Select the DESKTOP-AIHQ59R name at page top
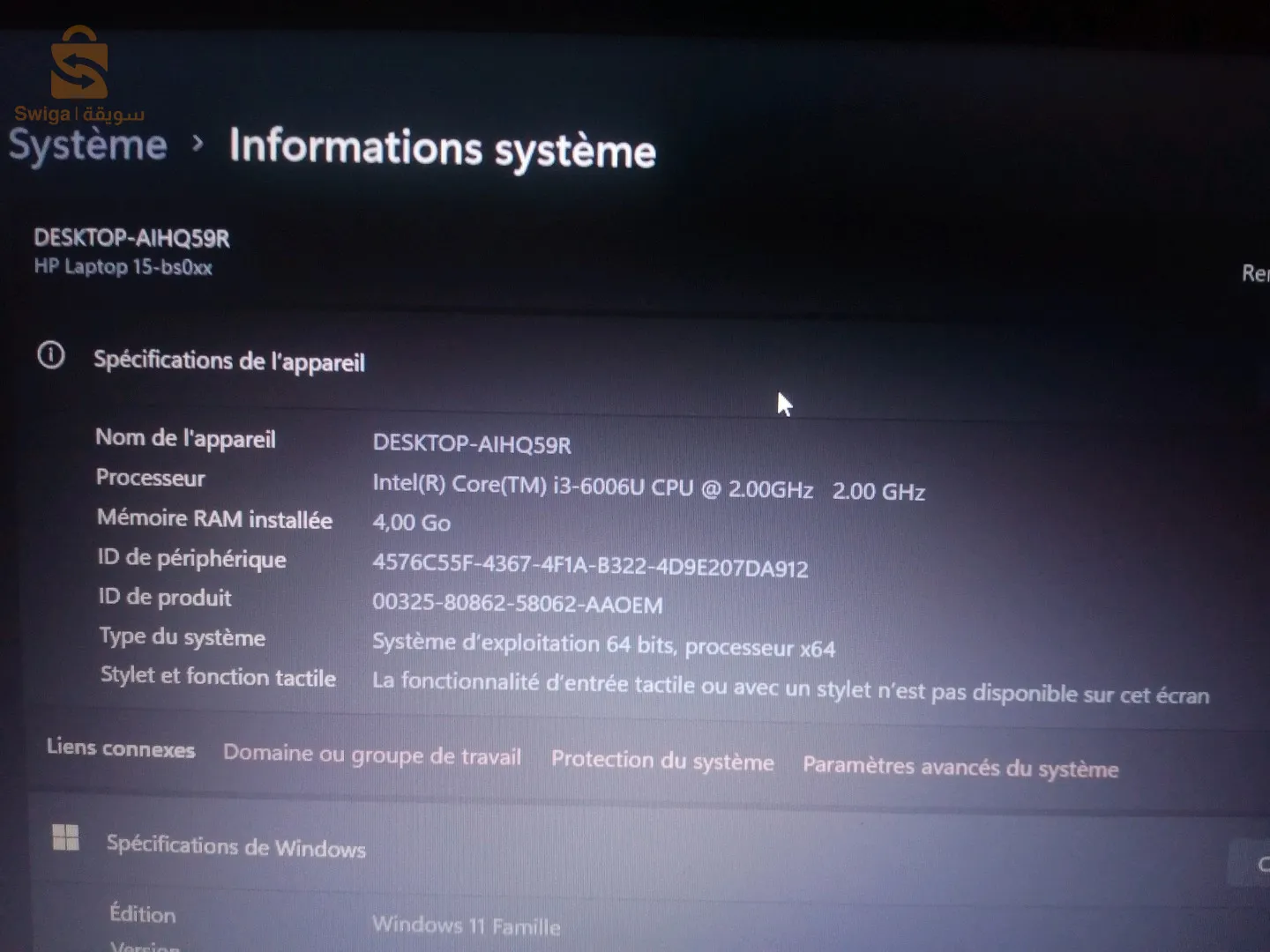The image size is (1270, 952). 131,238
